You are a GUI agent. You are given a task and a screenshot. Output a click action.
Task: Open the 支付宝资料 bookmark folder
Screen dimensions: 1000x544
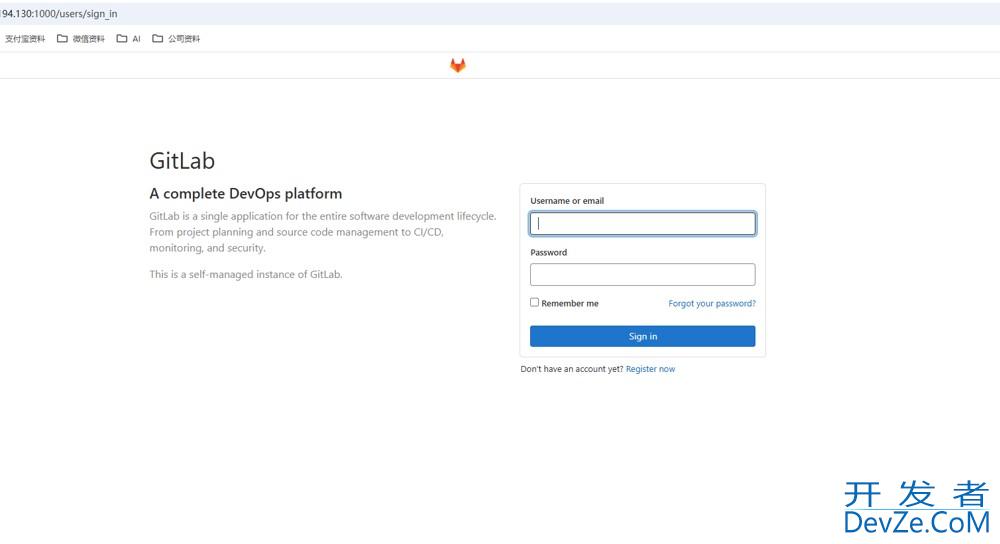[x=24, y=39]
